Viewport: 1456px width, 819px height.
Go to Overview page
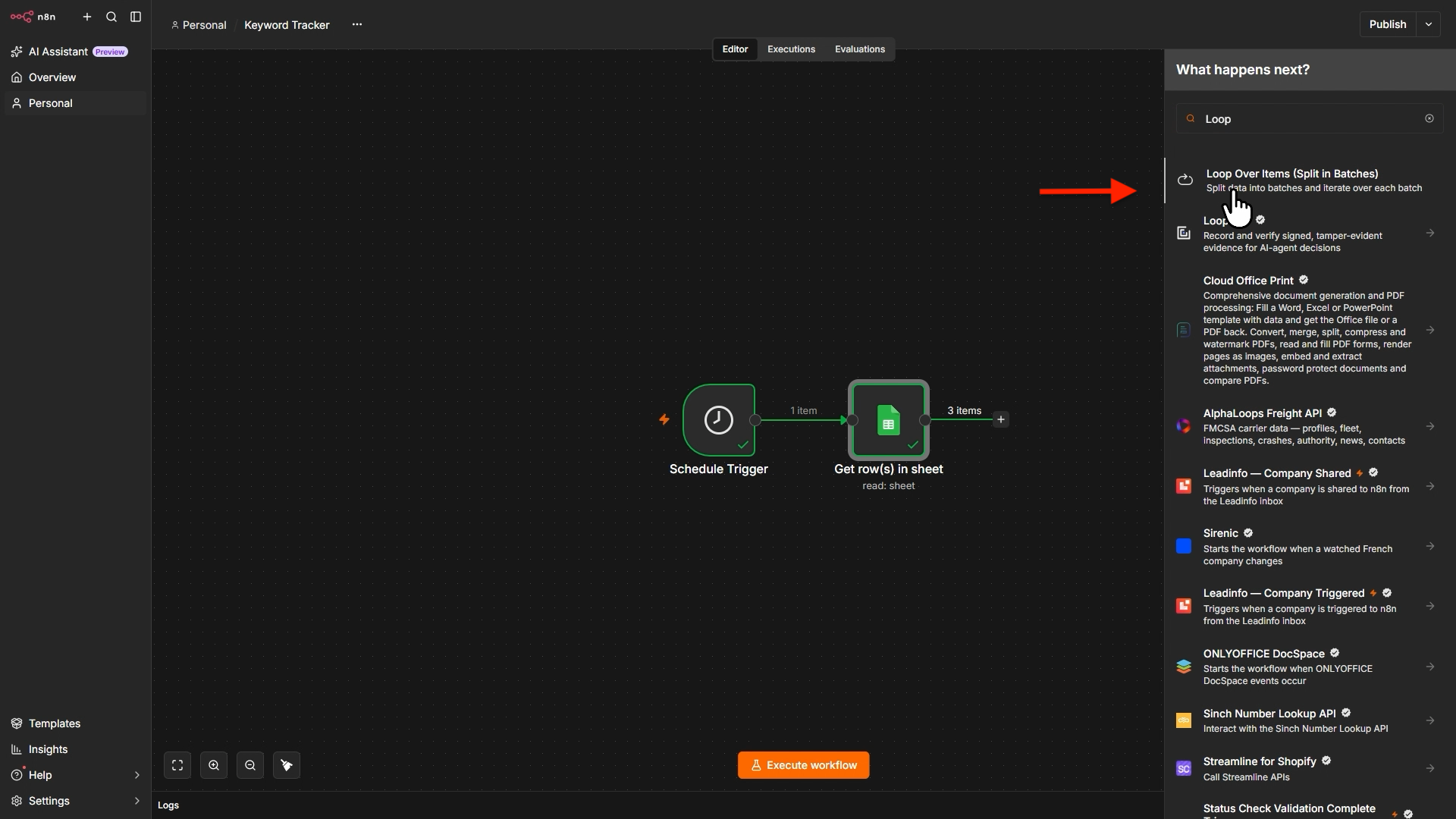(75, 77)
